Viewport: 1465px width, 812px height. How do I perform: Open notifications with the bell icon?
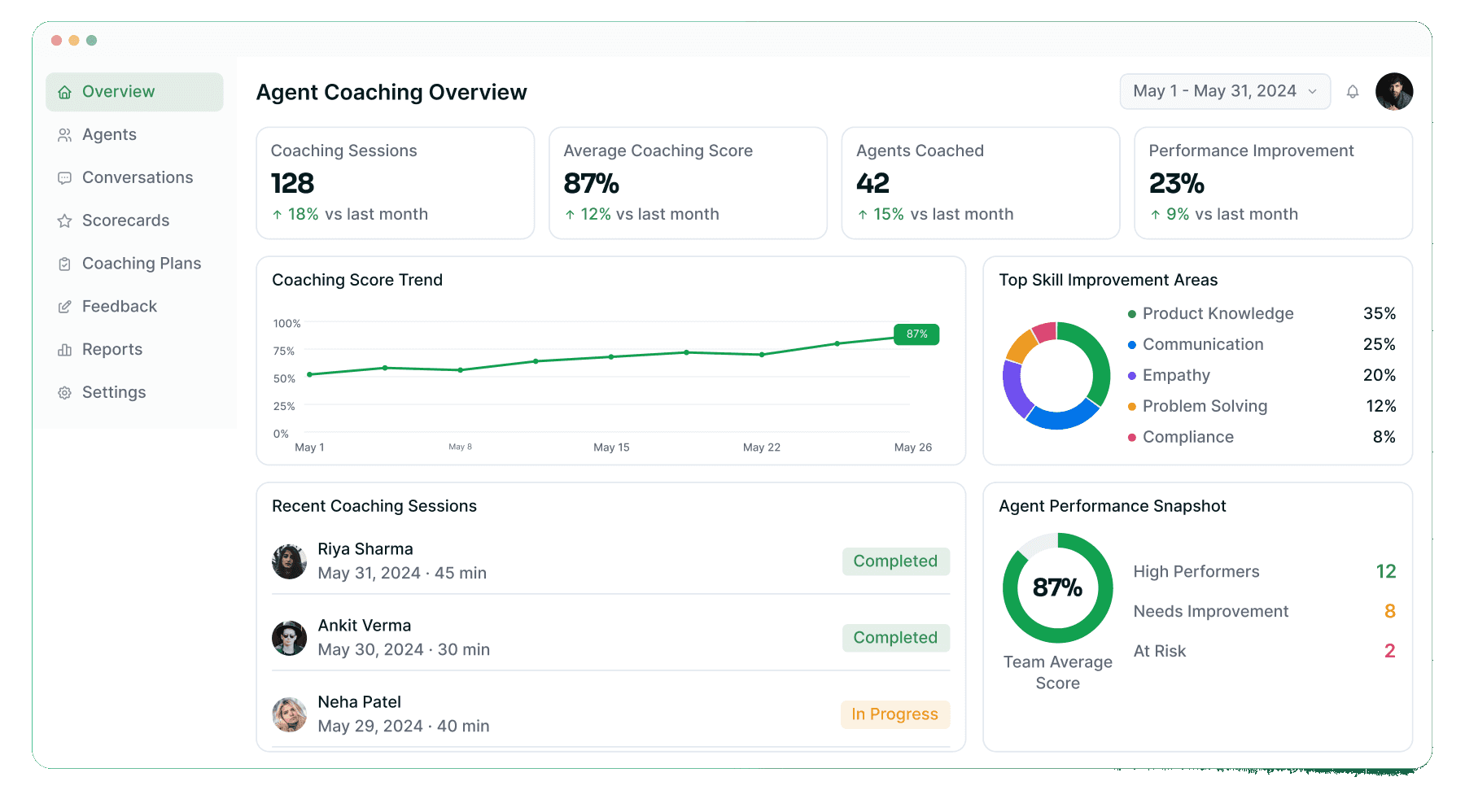tap(1353, 92)
